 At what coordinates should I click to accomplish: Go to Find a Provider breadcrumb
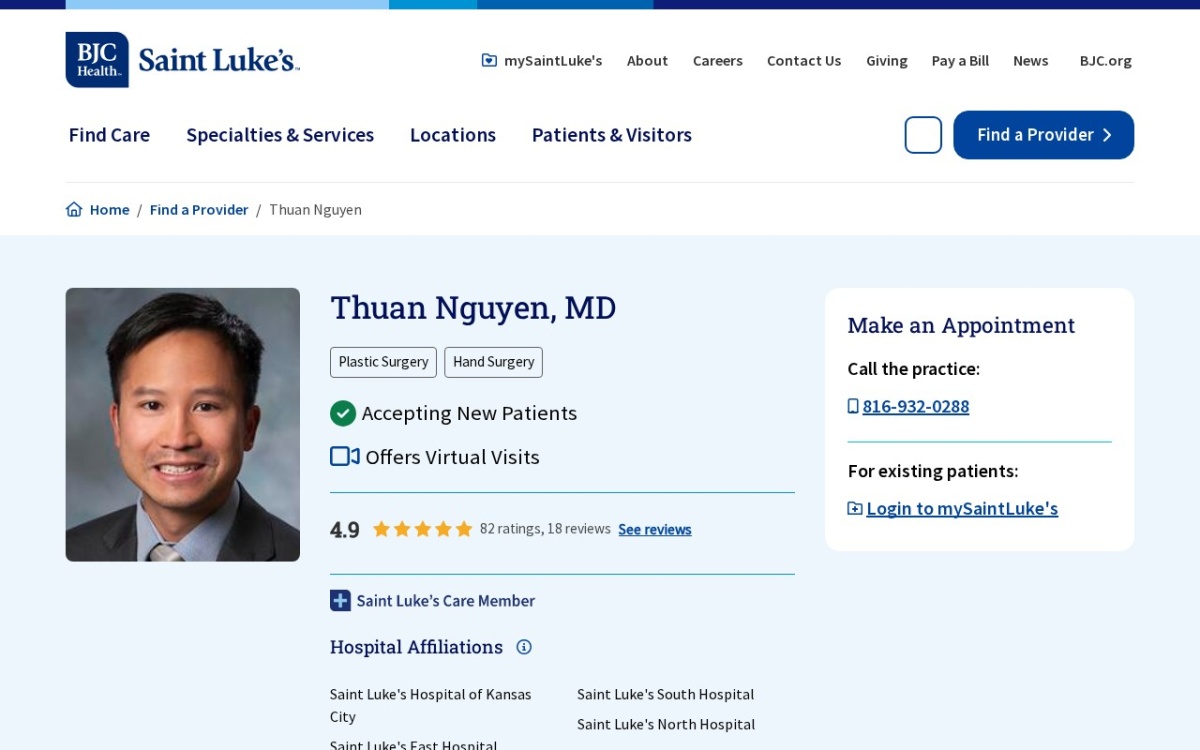coord(199,209)
